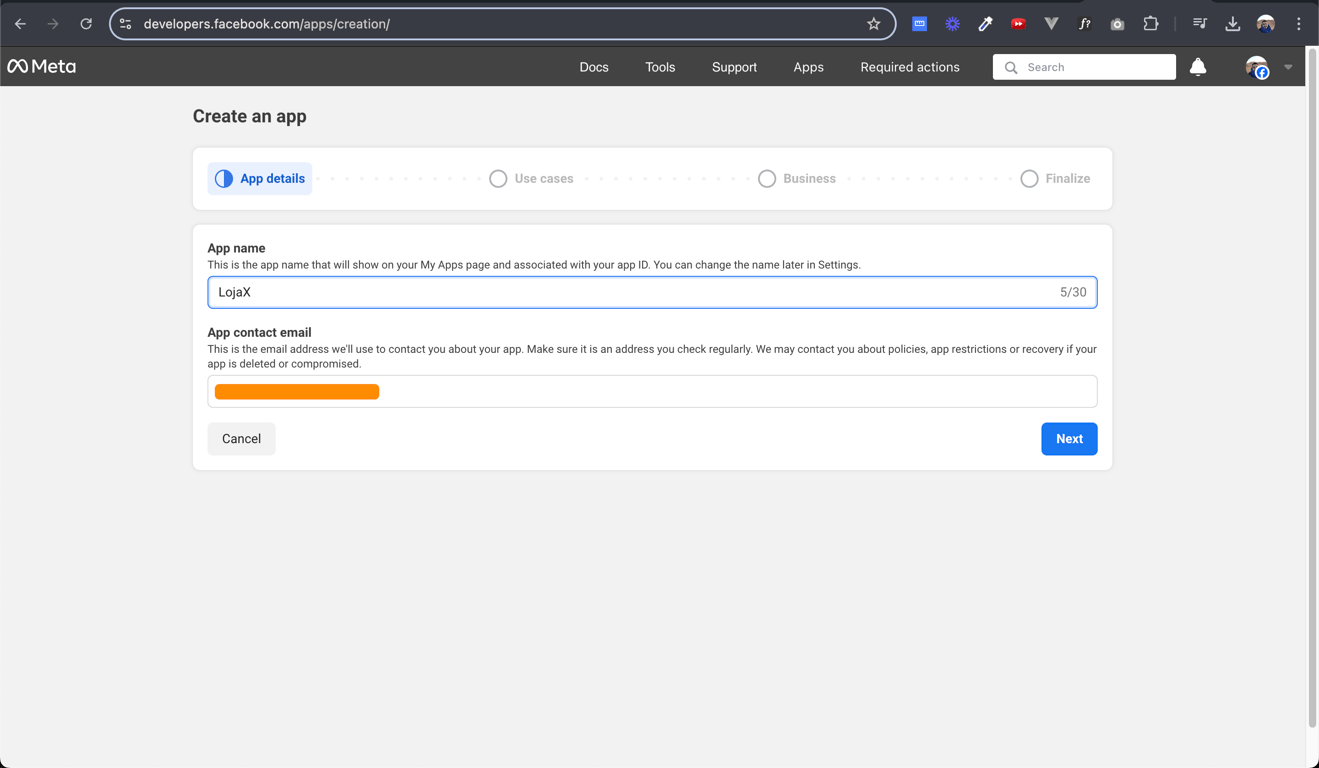The image size is (1319, 768).
Task: Open the Extensions puzzle piece menu
Action: [1150, 24]
